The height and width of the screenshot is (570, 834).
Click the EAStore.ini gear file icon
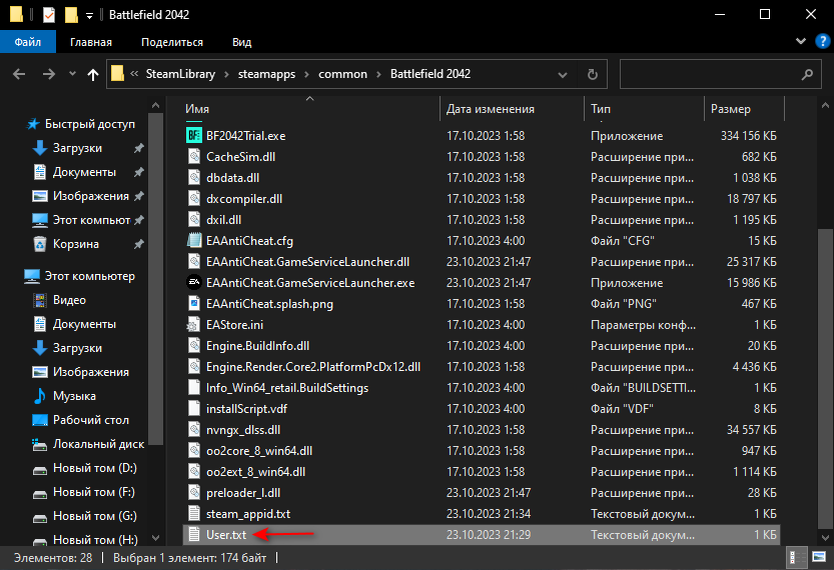(x=194, y=324)
